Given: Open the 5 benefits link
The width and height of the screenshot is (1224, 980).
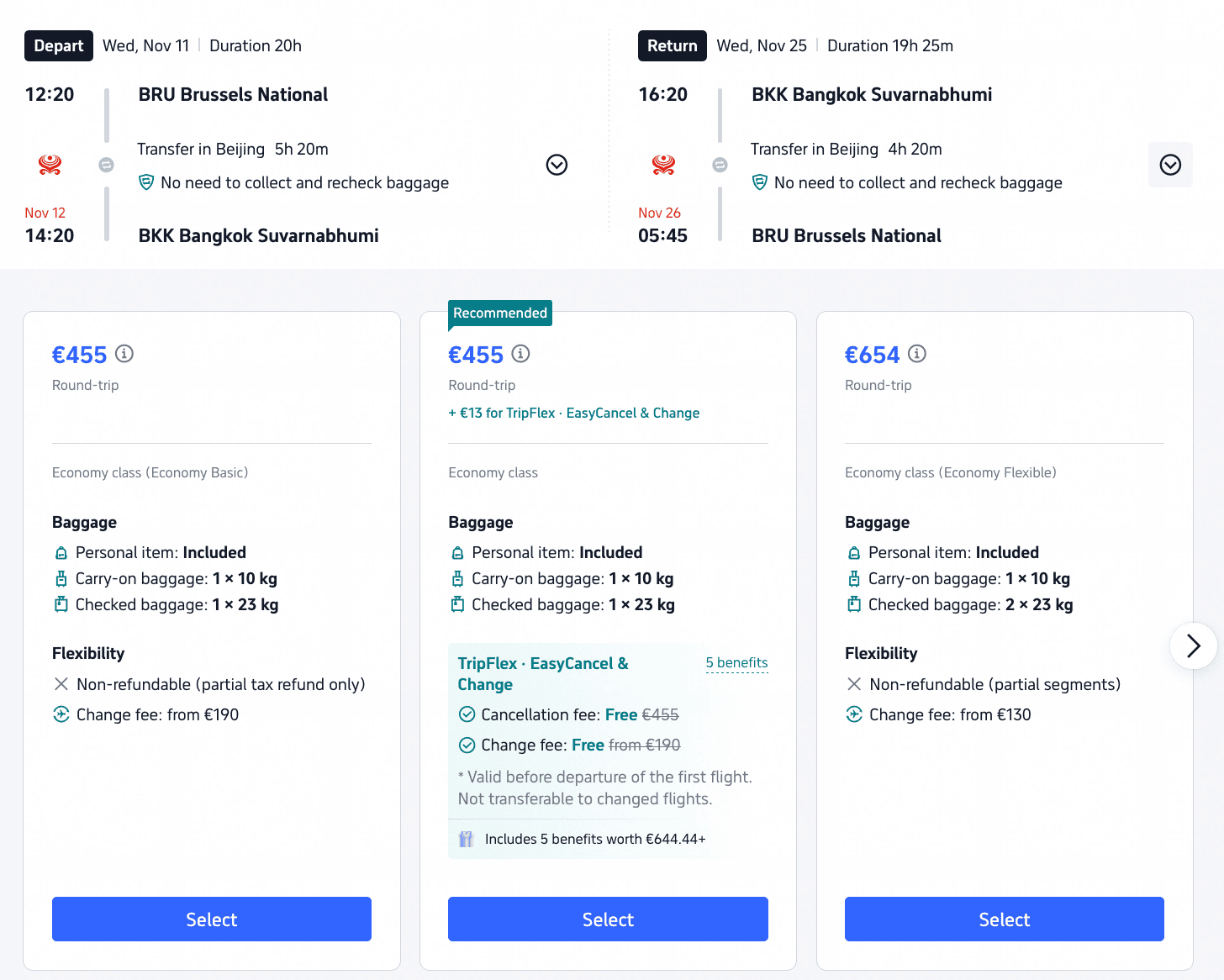Looking at the screenshot, I should [736, 662].
